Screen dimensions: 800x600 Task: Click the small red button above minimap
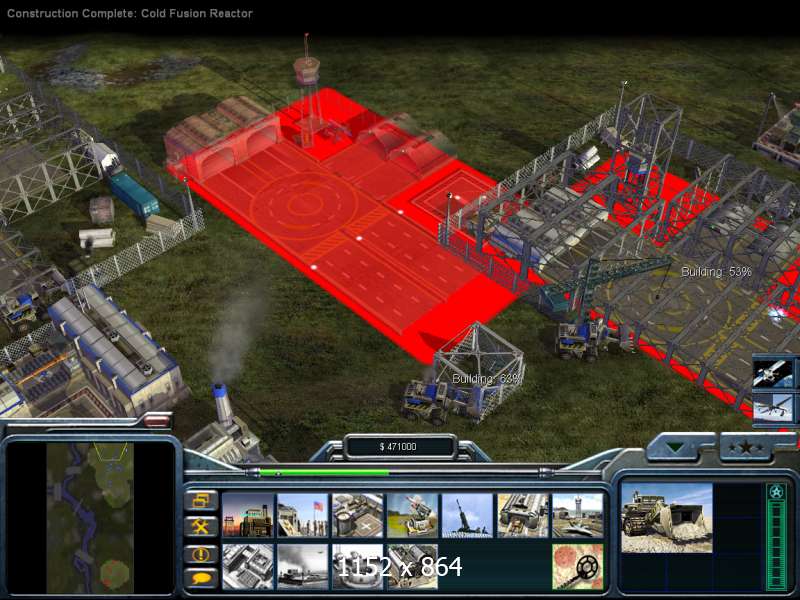click(x=157, y=420)
